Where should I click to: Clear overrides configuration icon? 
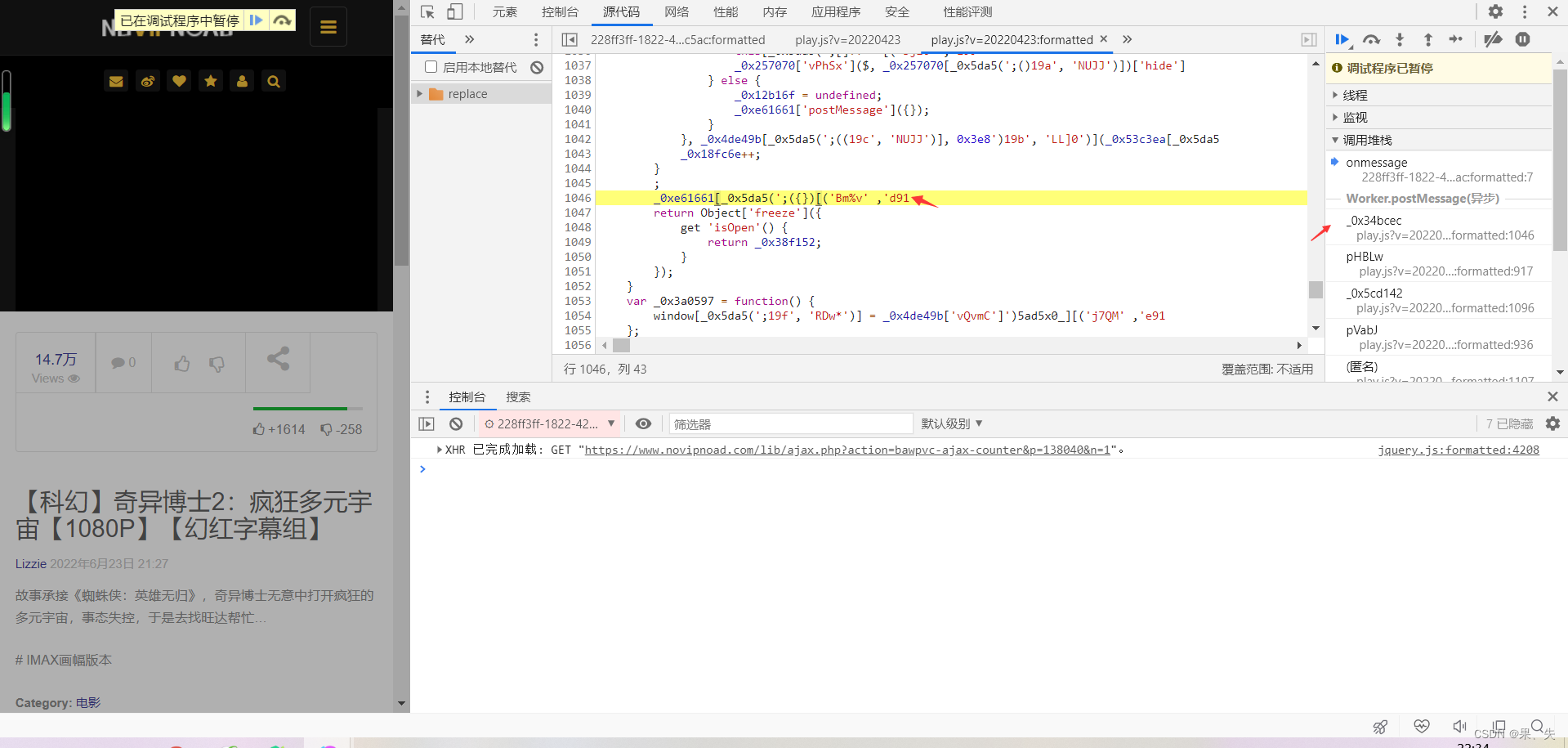pyautogui.click(x=537, y=67)
